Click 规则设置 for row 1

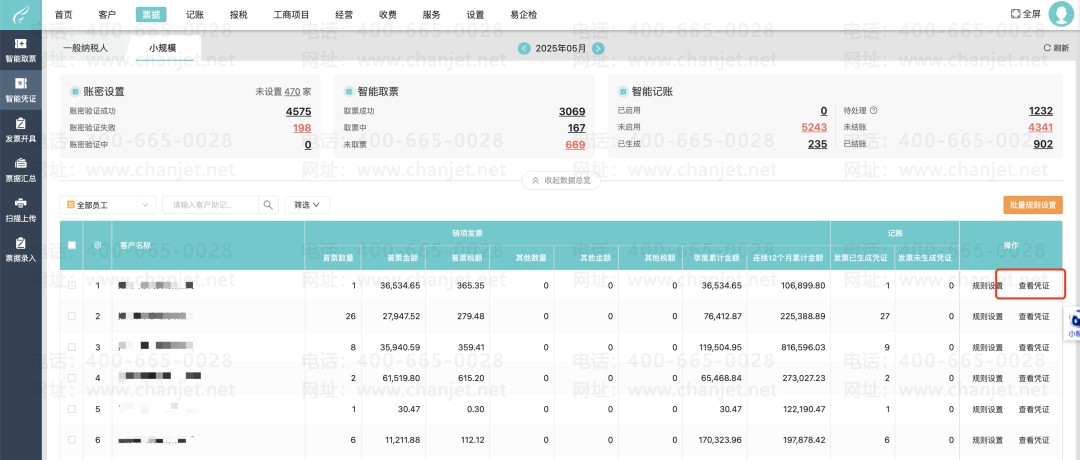(988, 285)
